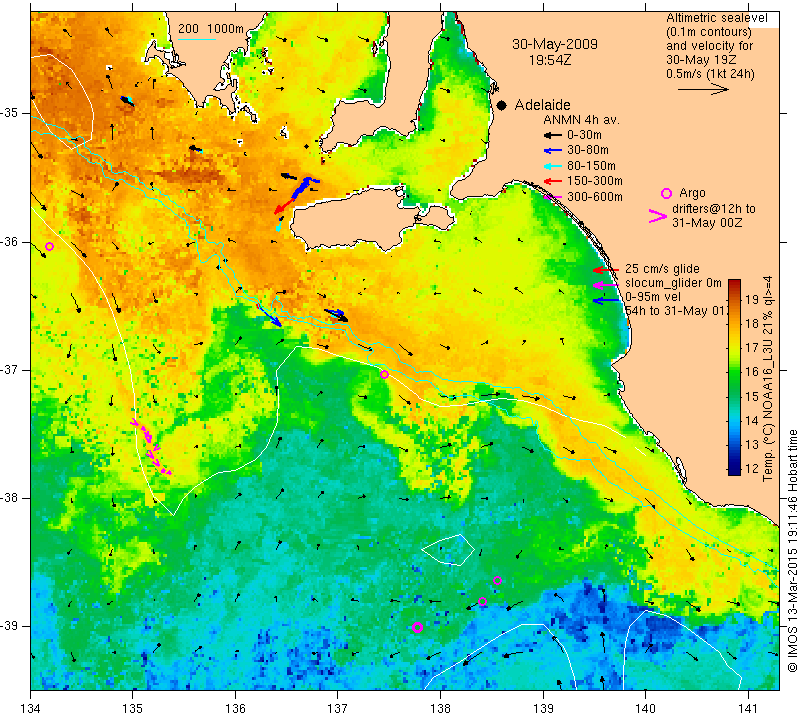
Task: Click the -37 latitude axis label
Action: [x=11, y=369]
